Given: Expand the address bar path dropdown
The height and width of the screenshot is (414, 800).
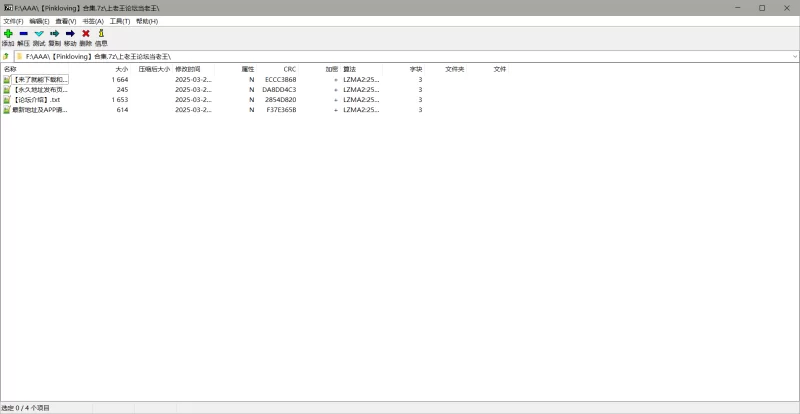Looking at the screenshot, I should (x=794, y=56).
